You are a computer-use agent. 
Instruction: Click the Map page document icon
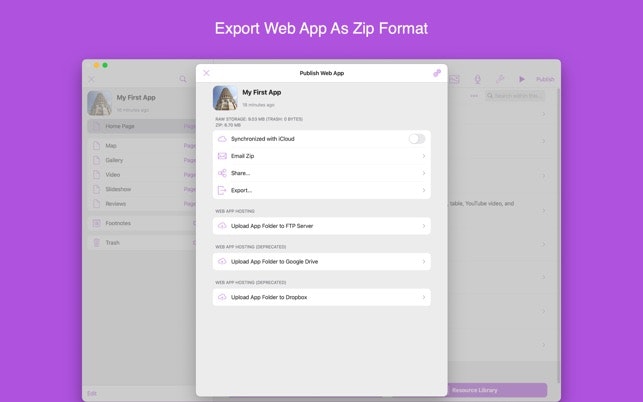[x=96, y=146]
